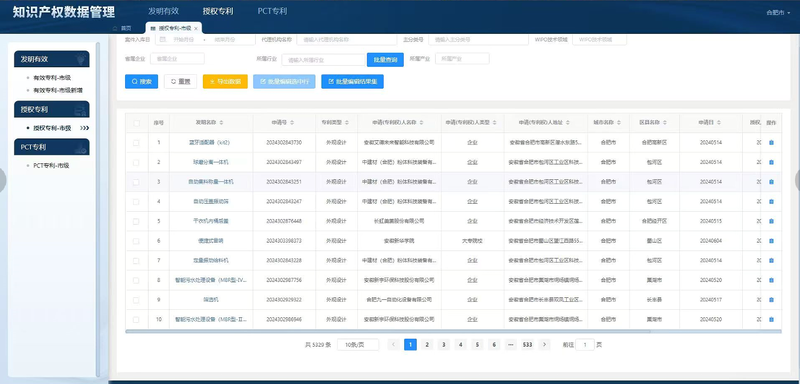
Task: Open the 省属企业 dropdown field
Action: 177,59
